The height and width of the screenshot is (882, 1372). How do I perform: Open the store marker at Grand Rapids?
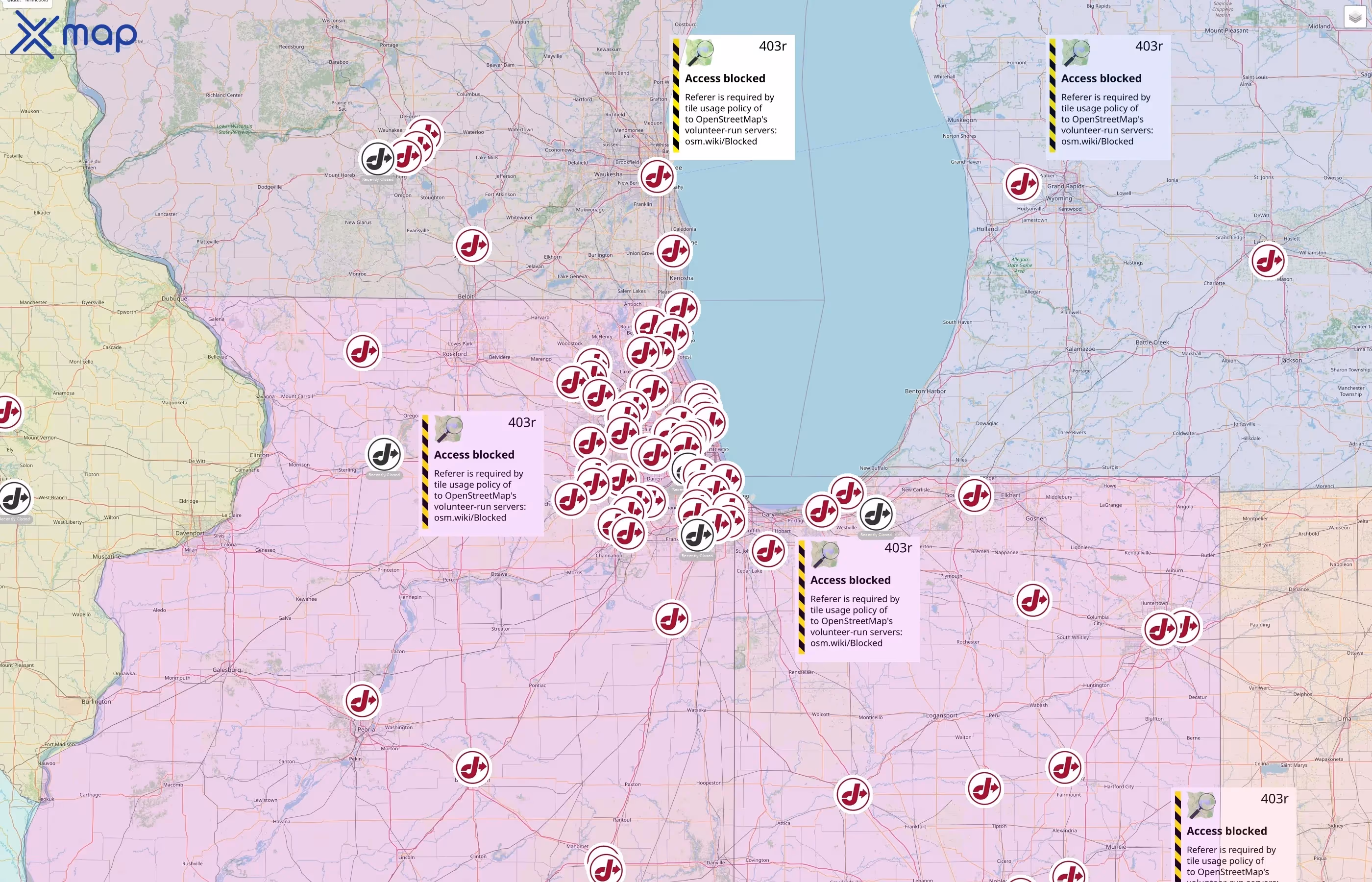[x=1023, y=184]
